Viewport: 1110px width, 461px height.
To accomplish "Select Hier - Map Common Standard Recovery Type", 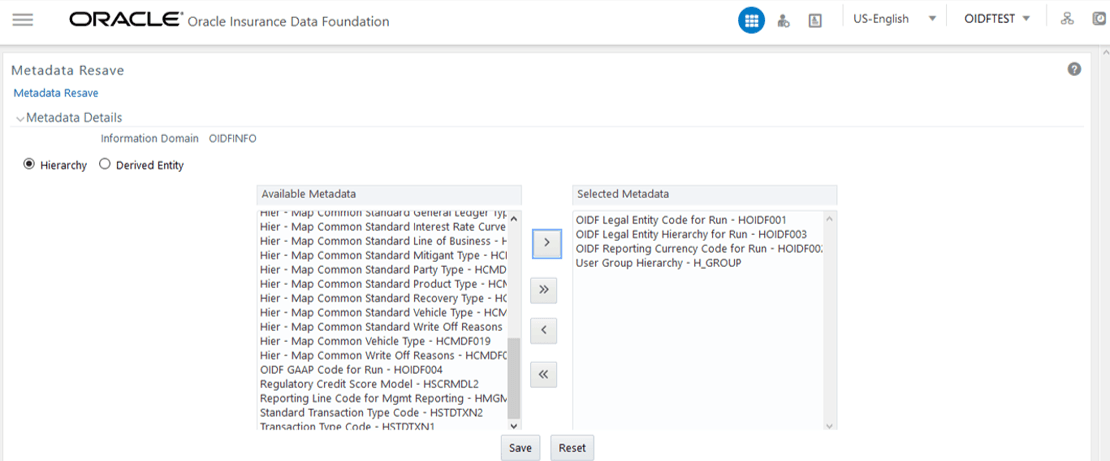I will click(383, 298).
